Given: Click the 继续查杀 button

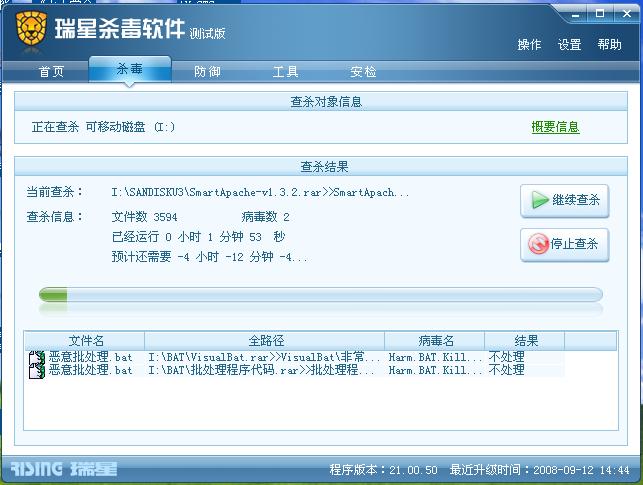Looking at the screenshot, I should (565, 201).
